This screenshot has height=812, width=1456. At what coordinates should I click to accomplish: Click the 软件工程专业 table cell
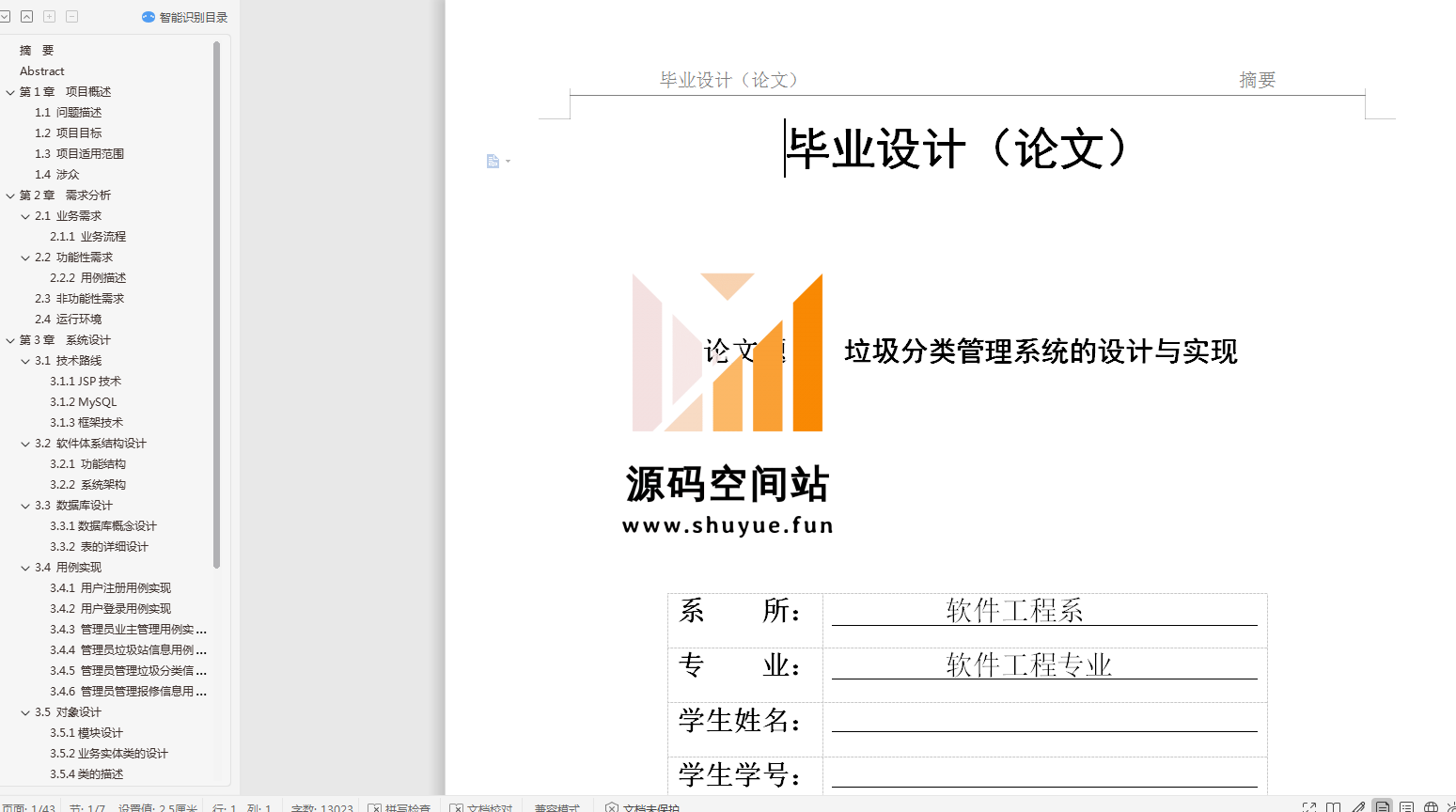[1044, 675]
